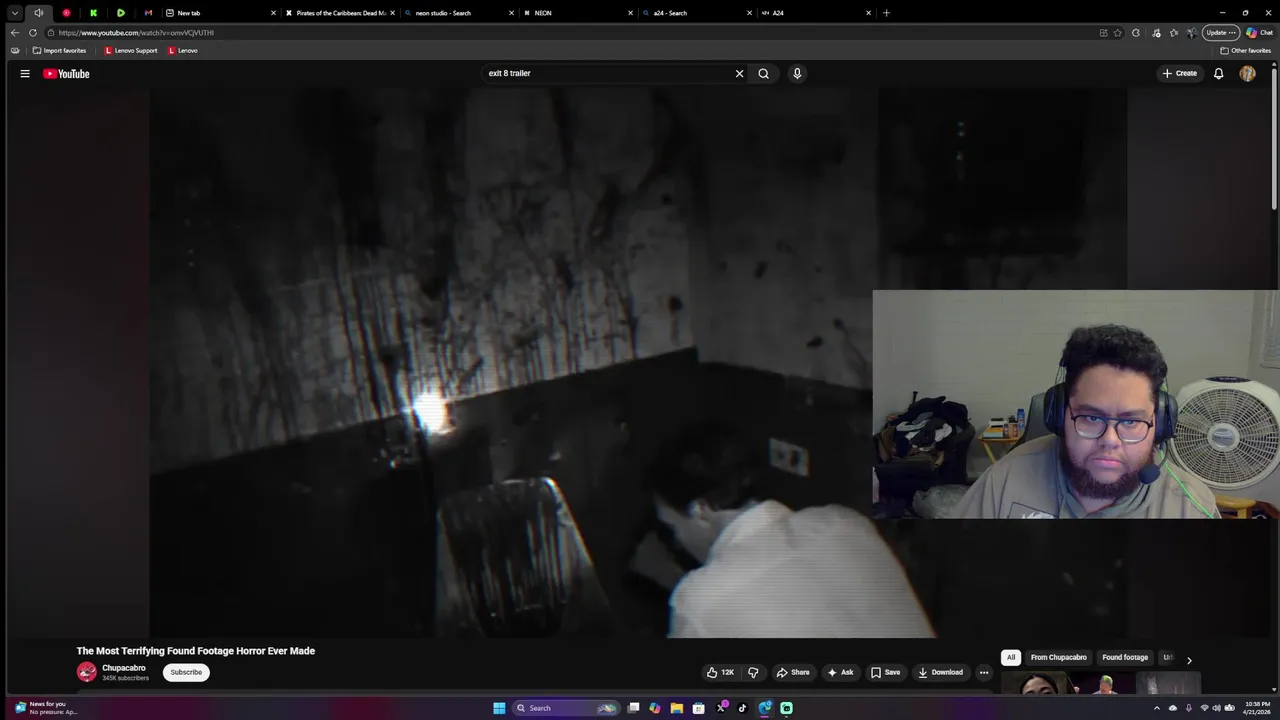Mute the tab with the speaker icon
Viewport: 1280px width, 720px height.
39,13
